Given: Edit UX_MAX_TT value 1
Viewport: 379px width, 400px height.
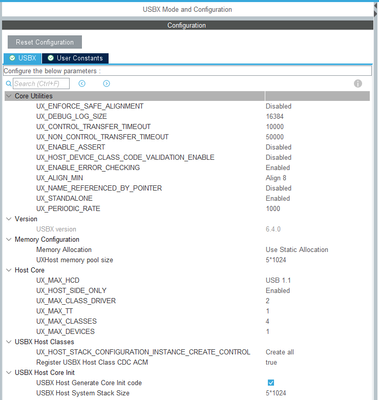Looking at the screenshot, I should [267, 311].
